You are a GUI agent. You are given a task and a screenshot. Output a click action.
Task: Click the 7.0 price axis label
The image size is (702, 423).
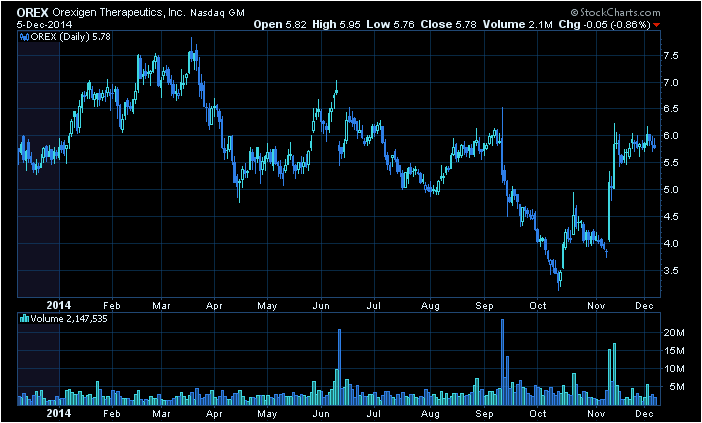point(673,83)
